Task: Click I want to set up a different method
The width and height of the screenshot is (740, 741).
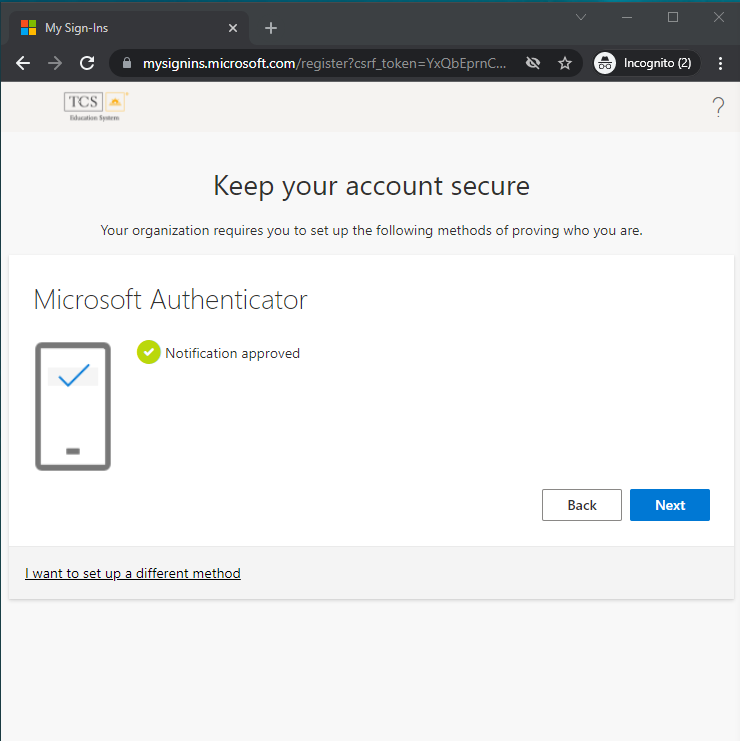Action: coord(133,573)
